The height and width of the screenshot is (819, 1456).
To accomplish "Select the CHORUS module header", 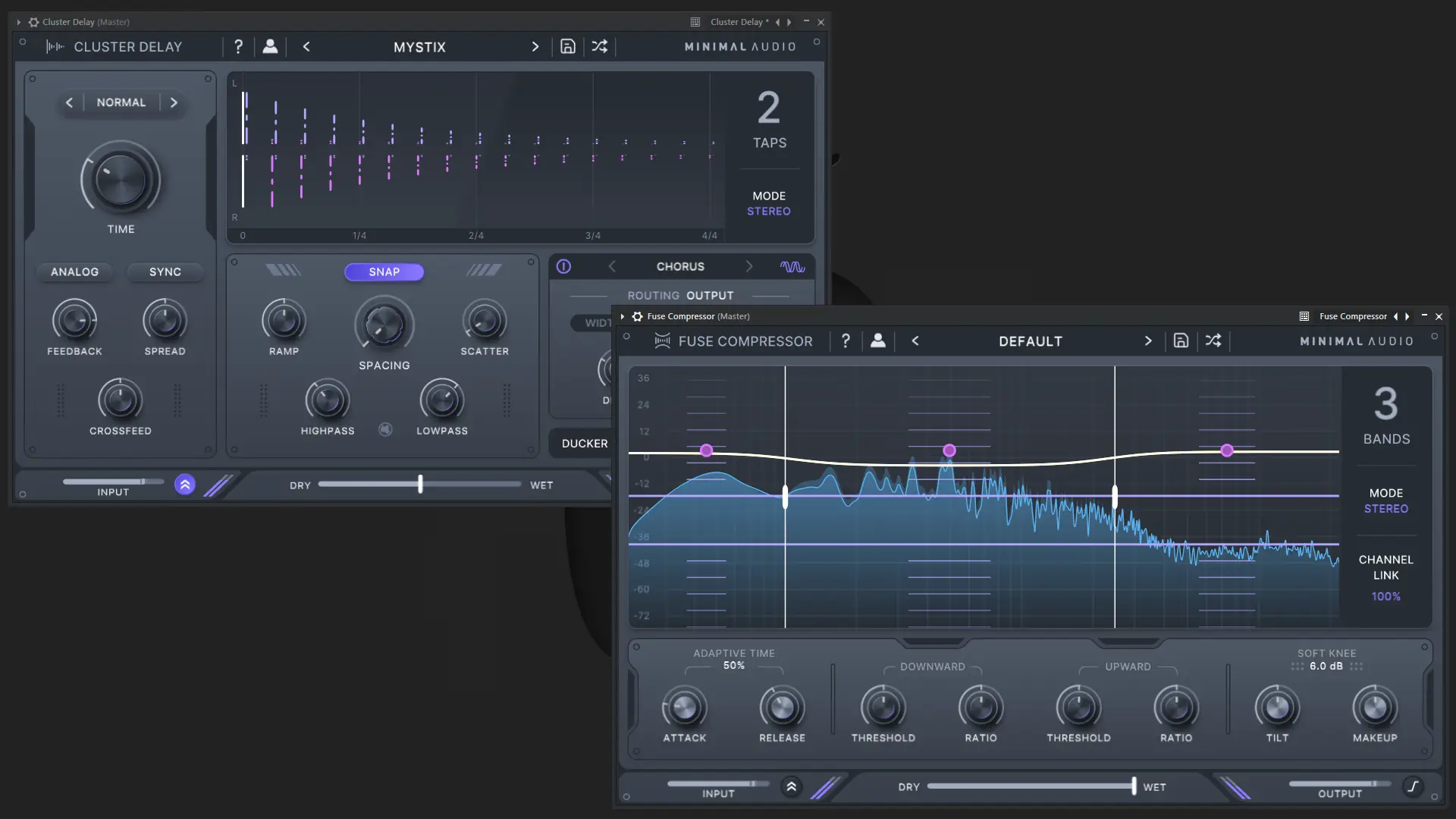I will (x=680, y=266).
